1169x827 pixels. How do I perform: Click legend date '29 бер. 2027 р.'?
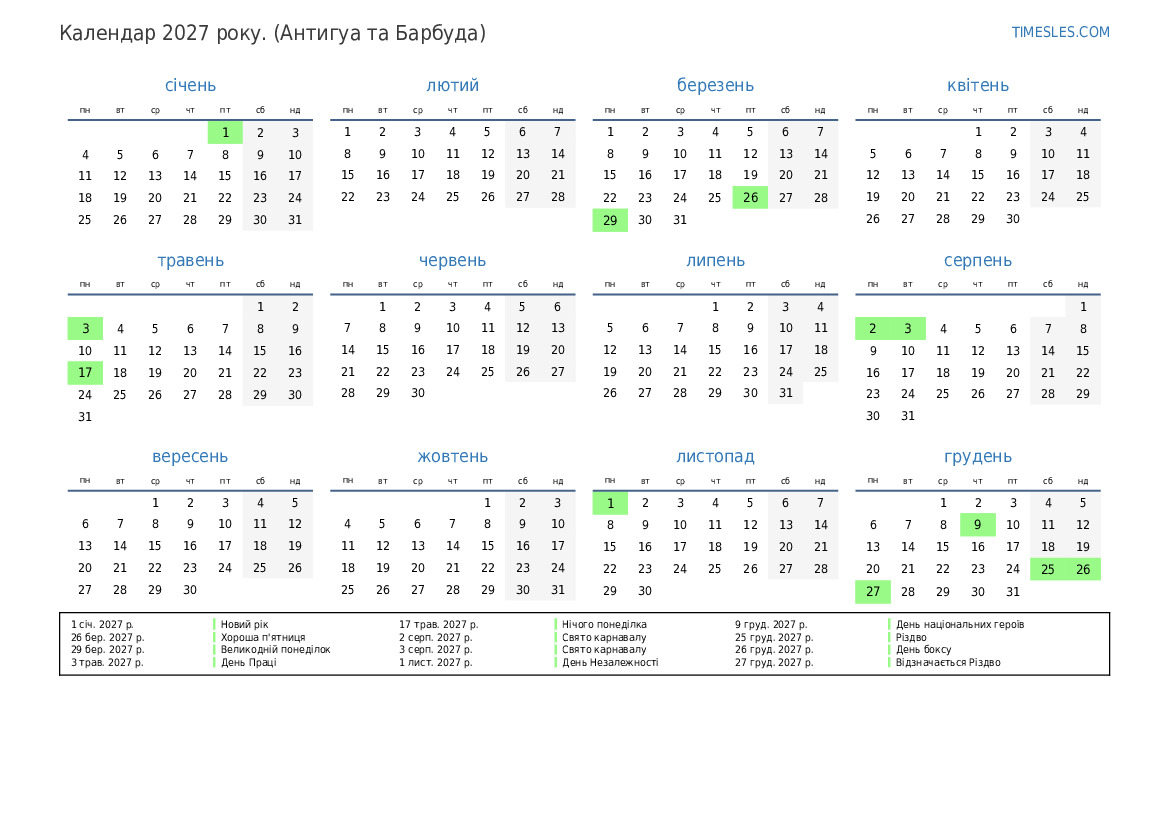[x=107, y=650]
